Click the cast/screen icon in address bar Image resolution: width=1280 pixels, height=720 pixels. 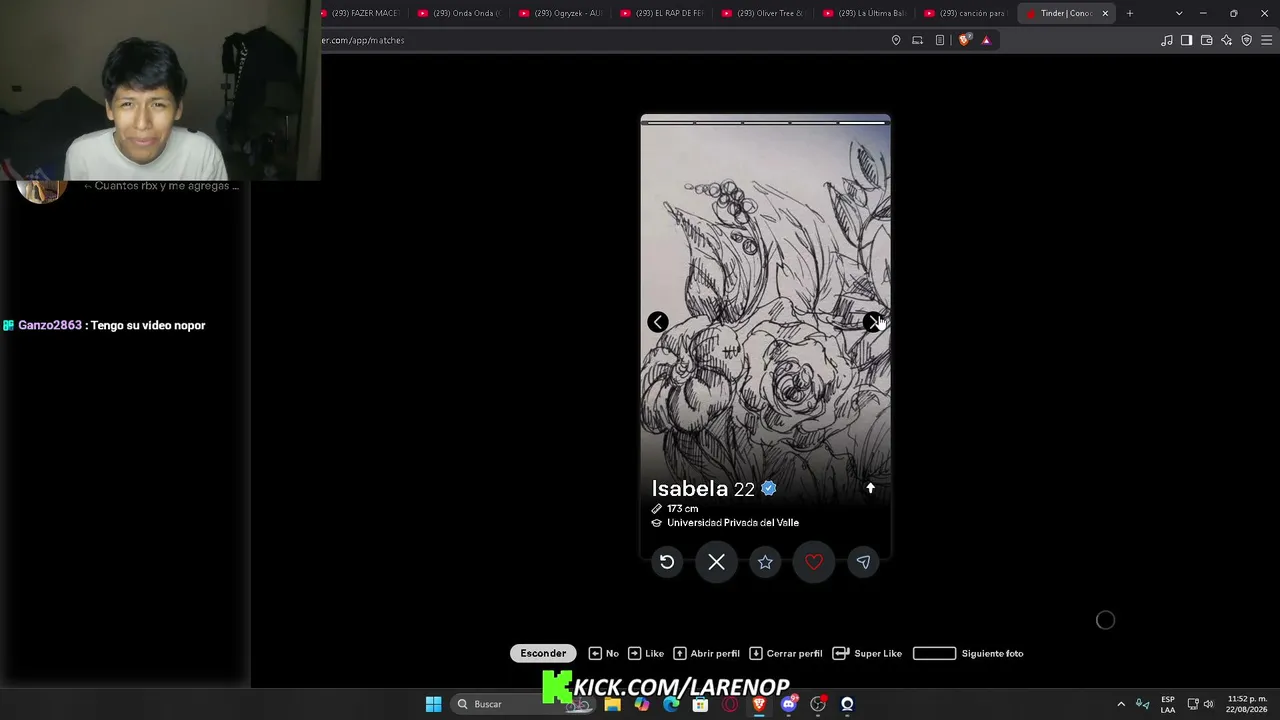pos(917,40)
